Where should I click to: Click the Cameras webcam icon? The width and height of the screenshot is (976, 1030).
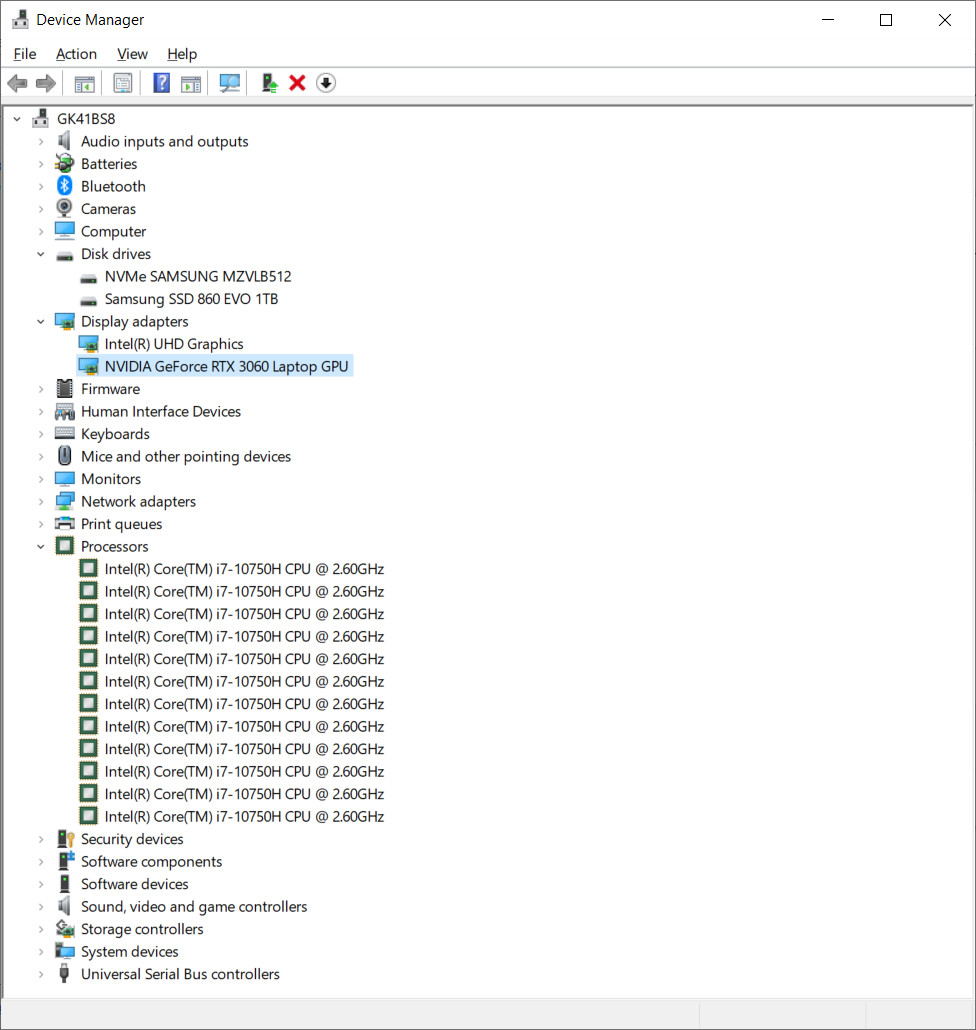[x=64, y=208]
